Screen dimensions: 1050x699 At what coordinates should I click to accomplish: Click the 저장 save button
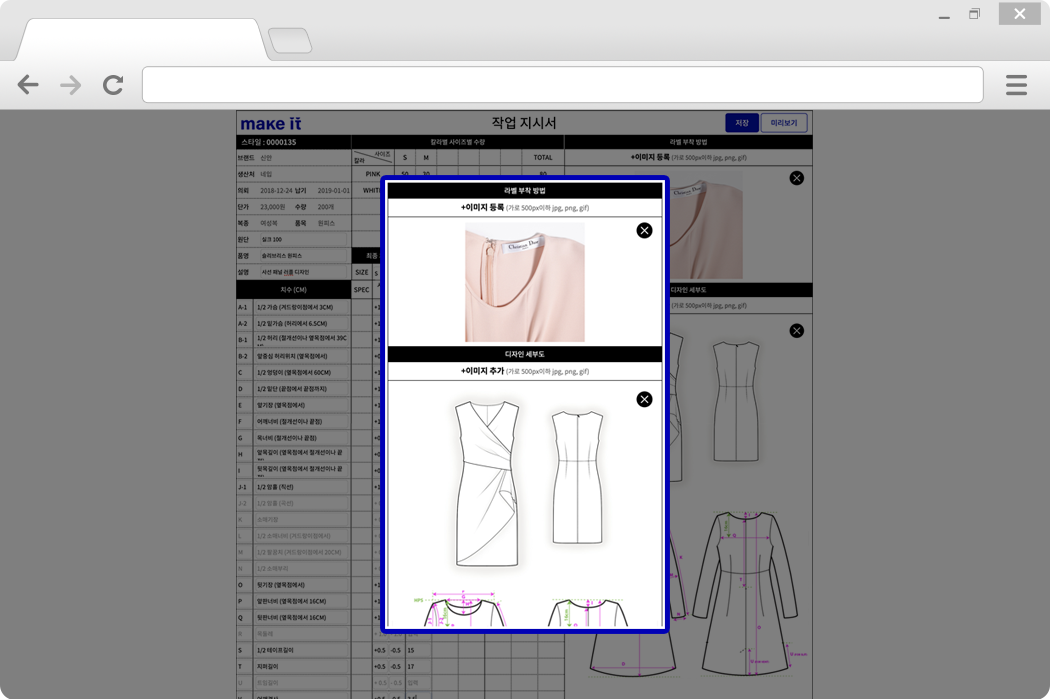point(742,123)
